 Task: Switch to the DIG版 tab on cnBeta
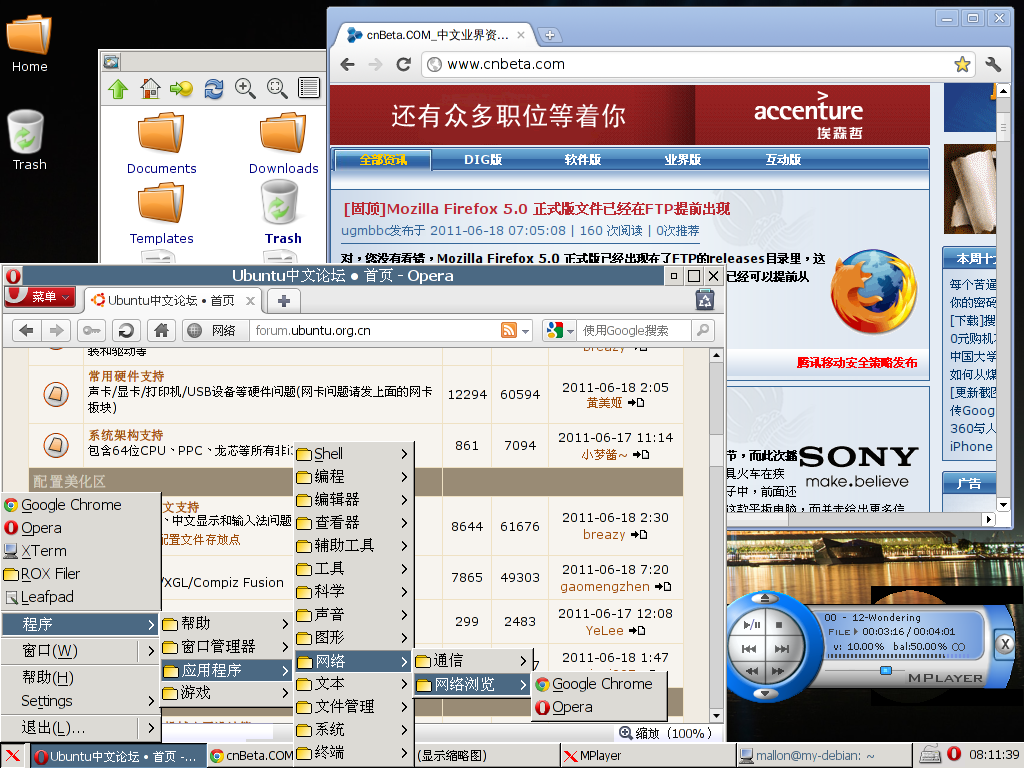tap(483, 159)
